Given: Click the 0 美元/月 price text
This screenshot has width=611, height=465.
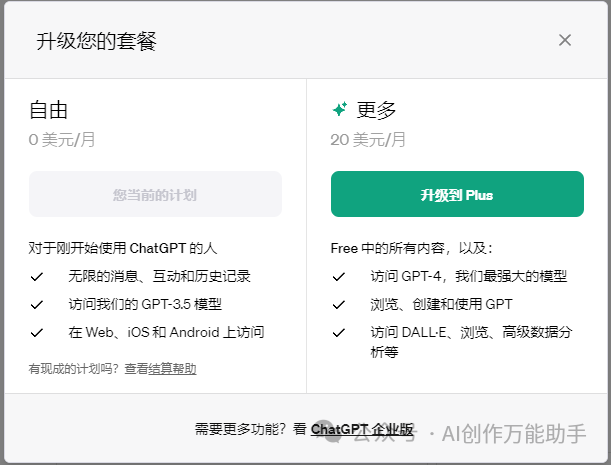Looking at the screenshot, I should [x=62, y=140].
